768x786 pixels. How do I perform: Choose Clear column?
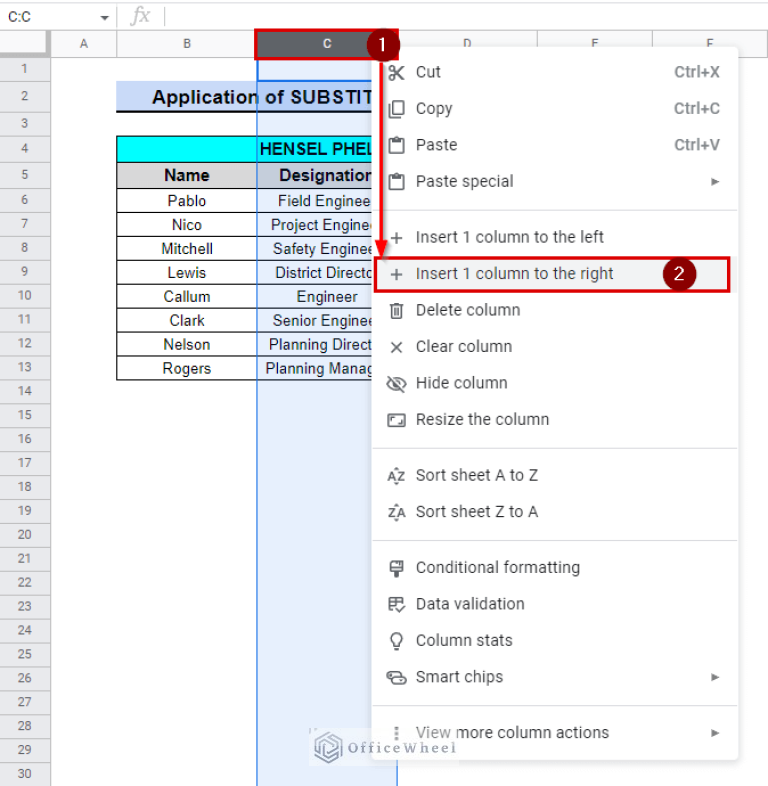(555, 347)
